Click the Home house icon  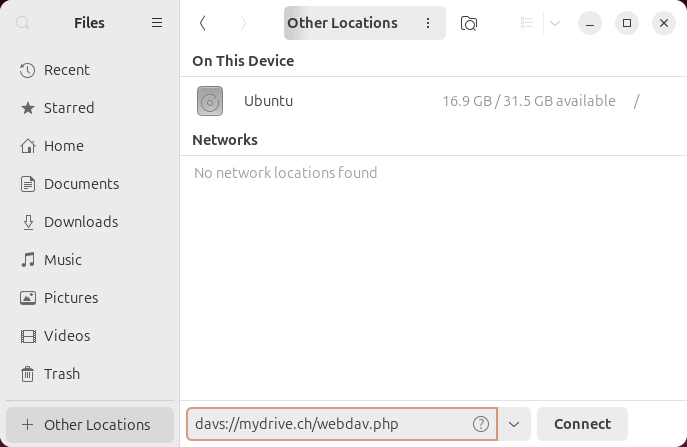28,146
